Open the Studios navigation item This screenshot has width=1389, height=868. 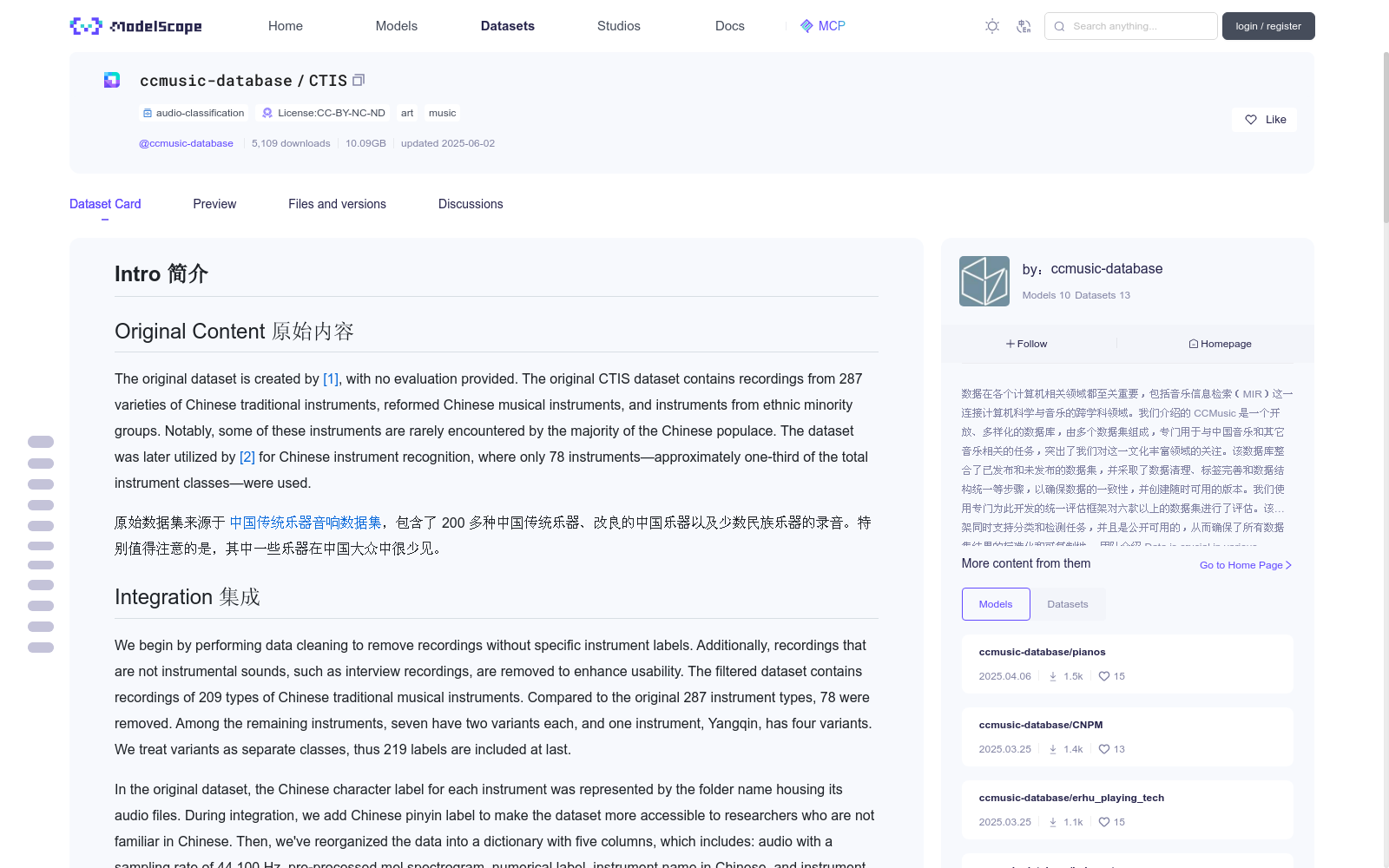(619, 26)
